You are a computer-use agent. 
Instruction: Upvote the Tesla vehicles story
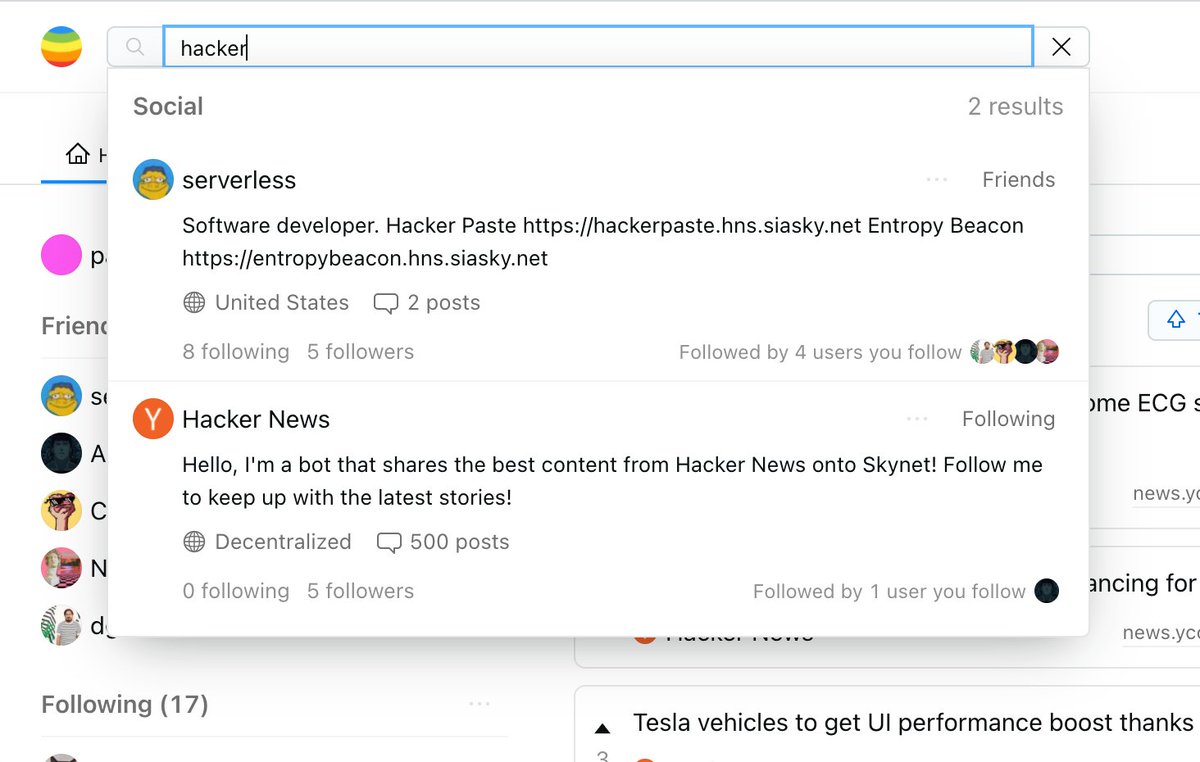[x=602, y=727]
